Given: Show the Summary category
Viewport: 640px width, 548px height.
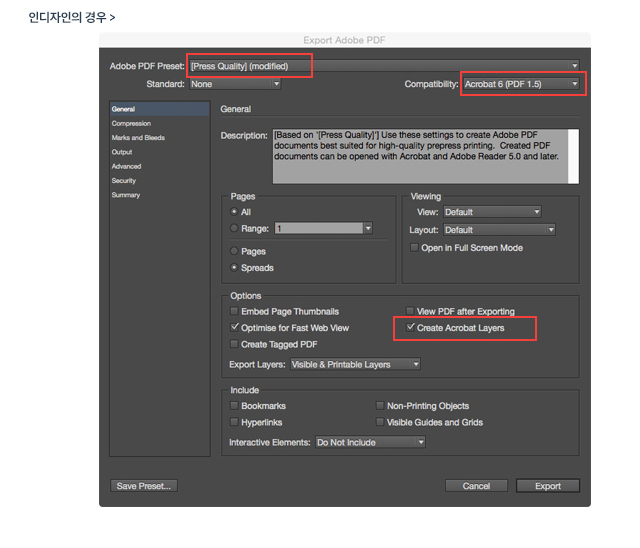Looking at the screenshot, I should 160,195.
